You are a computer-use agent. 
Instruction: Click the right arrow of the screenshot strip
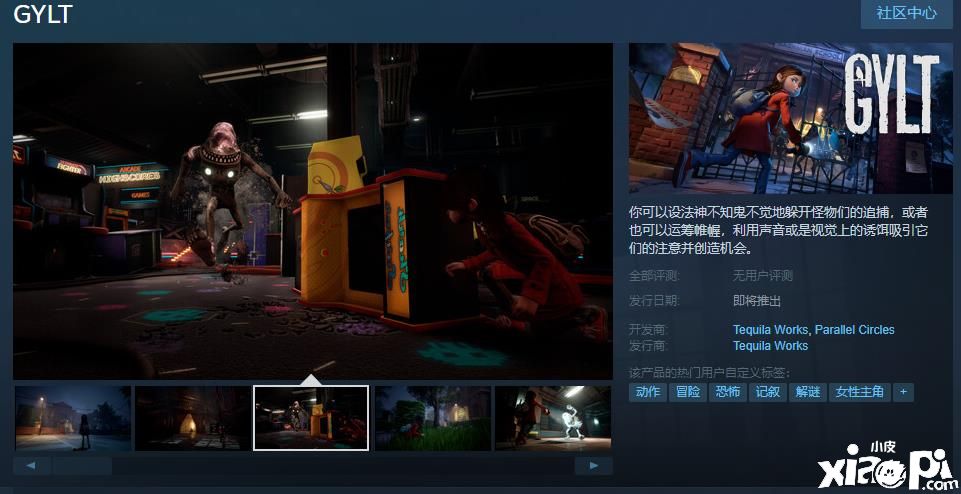coord(593,466)
